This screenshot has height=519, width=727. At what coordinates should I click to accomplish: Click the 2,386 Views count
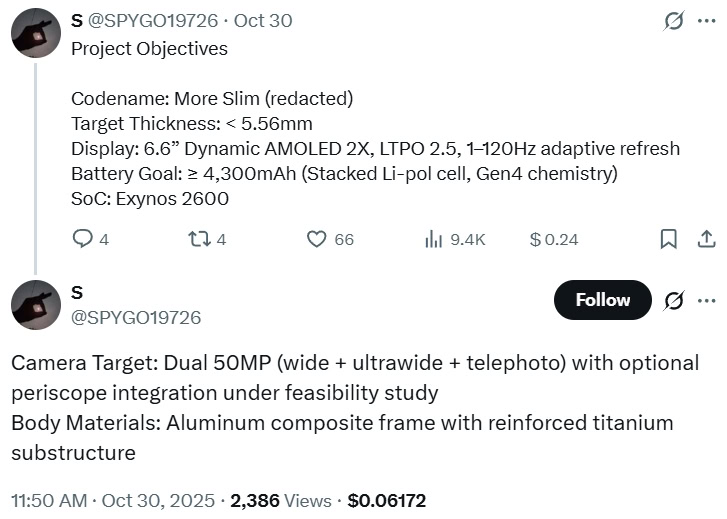pyautogui.click(x=282, y=499)
